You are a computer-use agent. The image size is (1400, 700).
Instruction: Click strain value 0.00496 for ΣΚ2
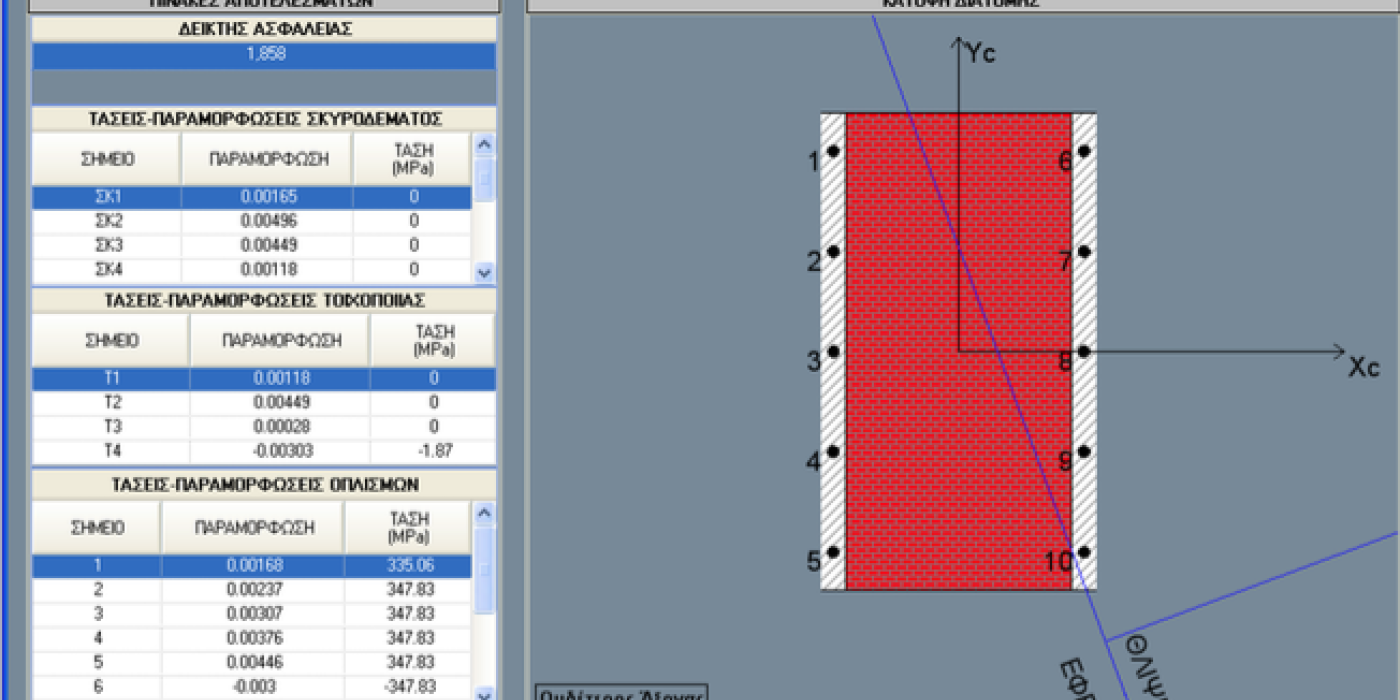pos(268,221)
